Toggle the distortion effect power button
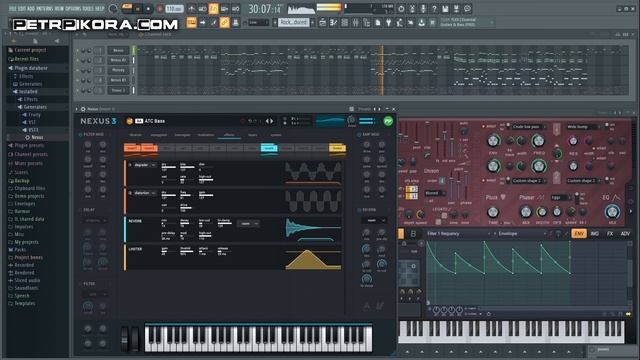Screen dimensions: 640x360 click(x=130, y=193)
